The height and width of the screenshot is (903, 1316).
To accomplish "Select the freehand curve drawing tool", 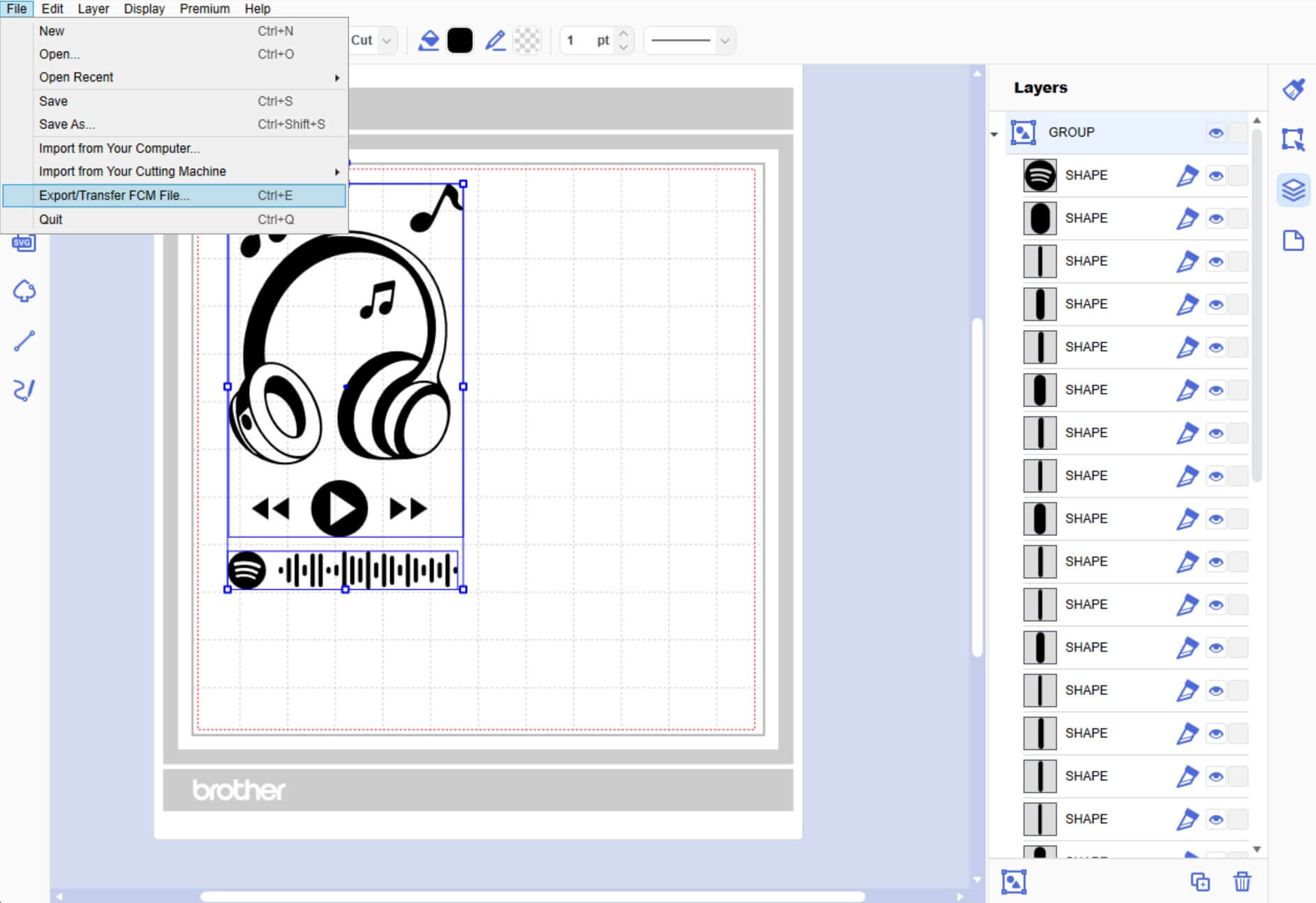I will (24, 390).
